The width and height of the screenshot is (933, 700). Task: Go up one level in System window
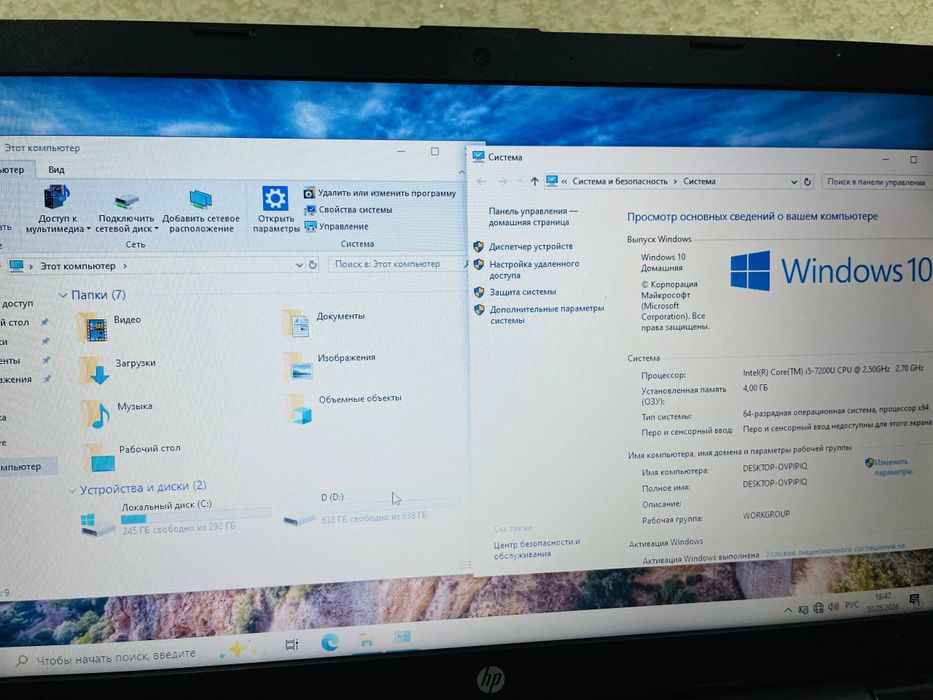534,182
